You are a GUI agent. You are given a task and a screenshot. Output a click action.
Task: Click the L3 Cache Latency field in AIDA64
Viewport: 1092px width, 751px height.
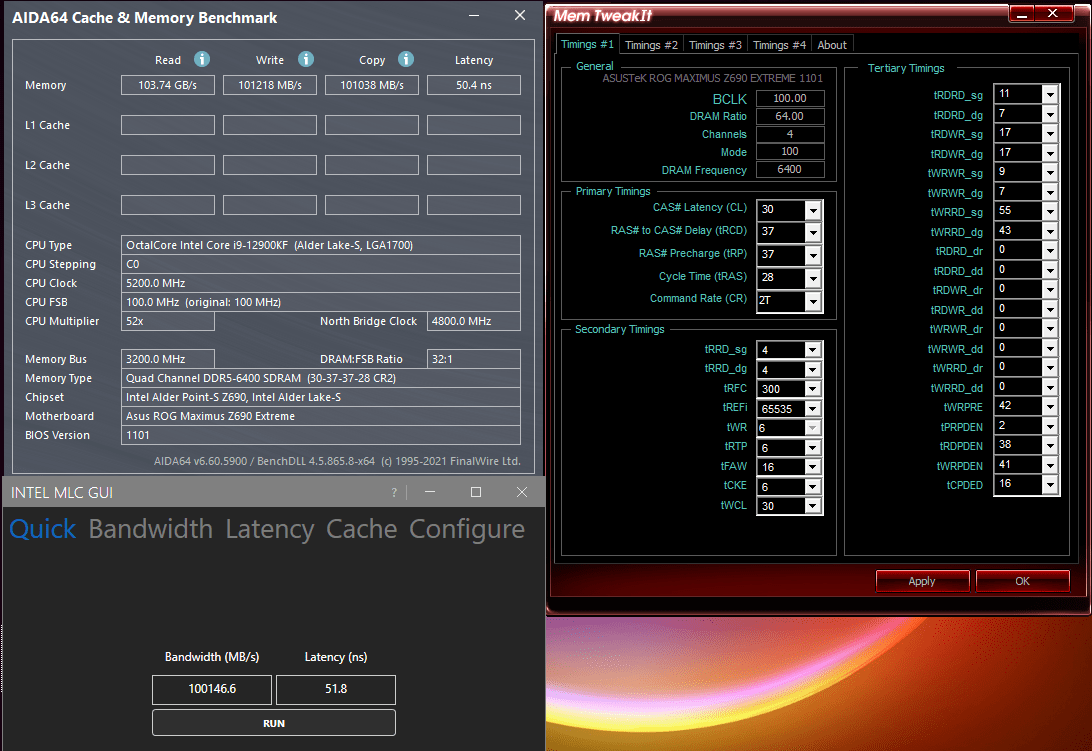[474, 206]
